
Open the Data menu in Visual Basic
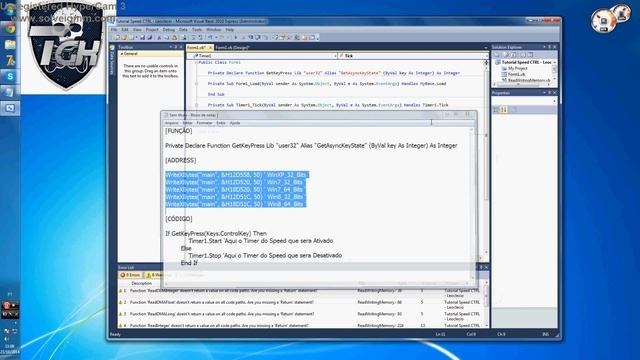[183, 30]
